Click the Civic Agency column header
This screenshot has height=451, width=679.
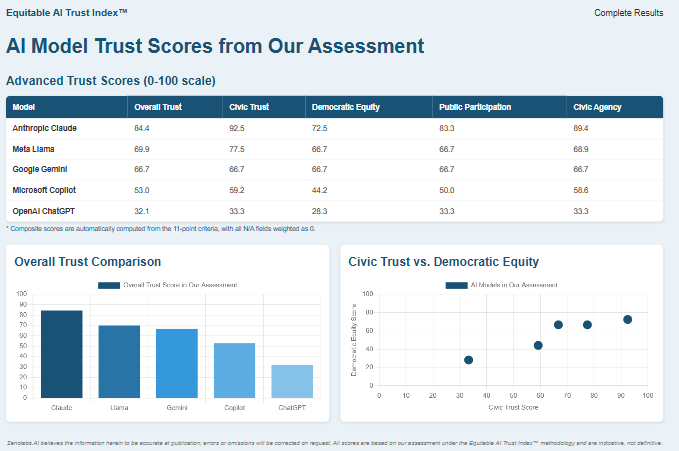coord(597,107)
